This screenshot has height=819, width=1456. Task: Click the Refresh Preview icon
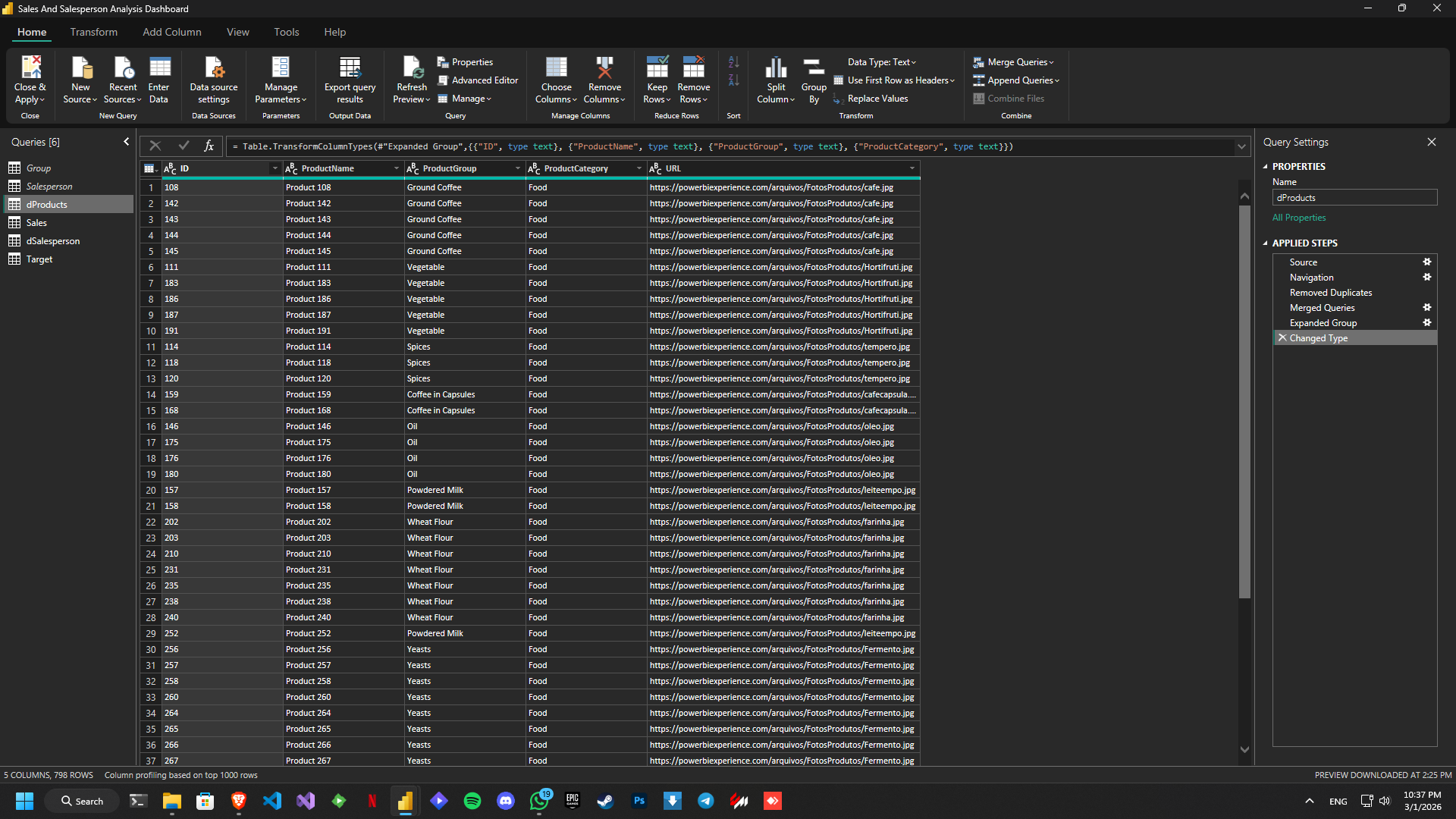(411, 67)
